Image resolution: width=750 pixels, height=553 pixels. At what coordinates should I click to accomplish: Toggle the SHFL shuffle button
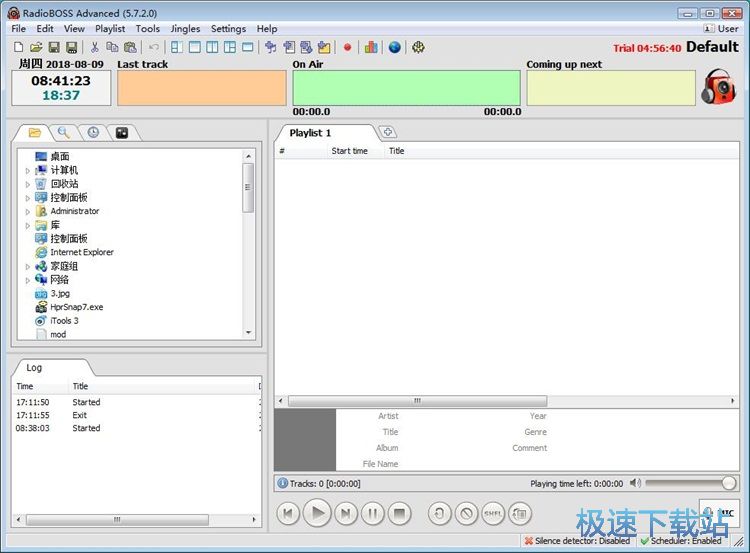(x=493, y=514)
